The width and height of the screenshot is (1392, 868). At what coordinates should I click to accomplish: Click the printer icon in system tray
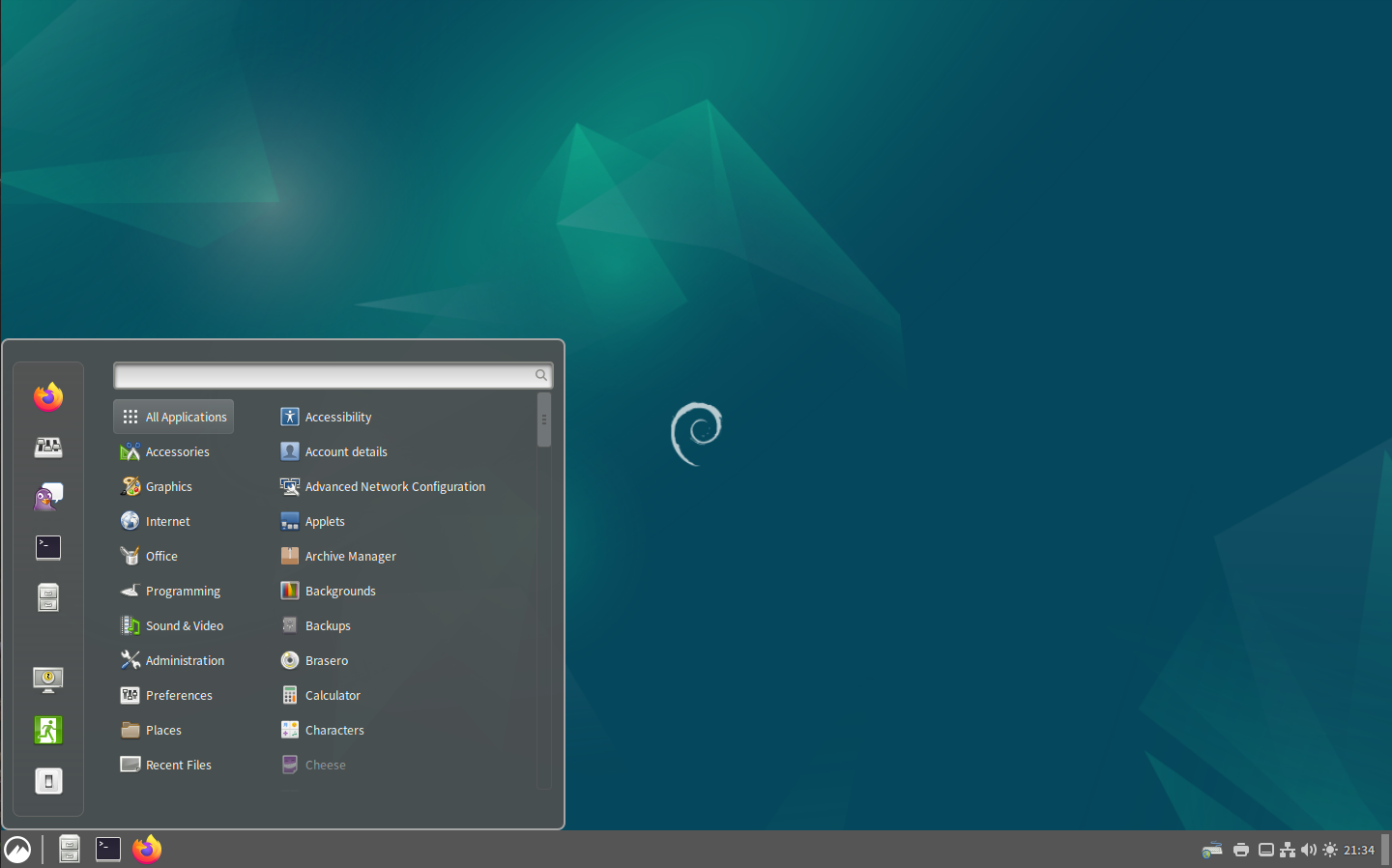pos(1241,850)
